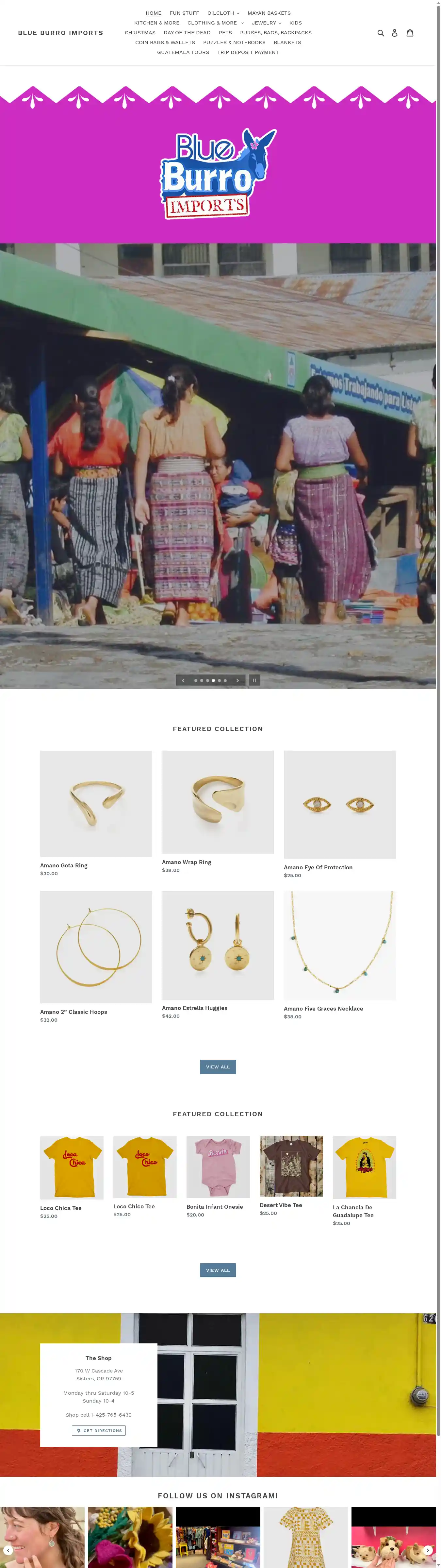Advance to next slideshow slide arrow
Viewport: 441px width, 1568px height.
pos(237,680)
